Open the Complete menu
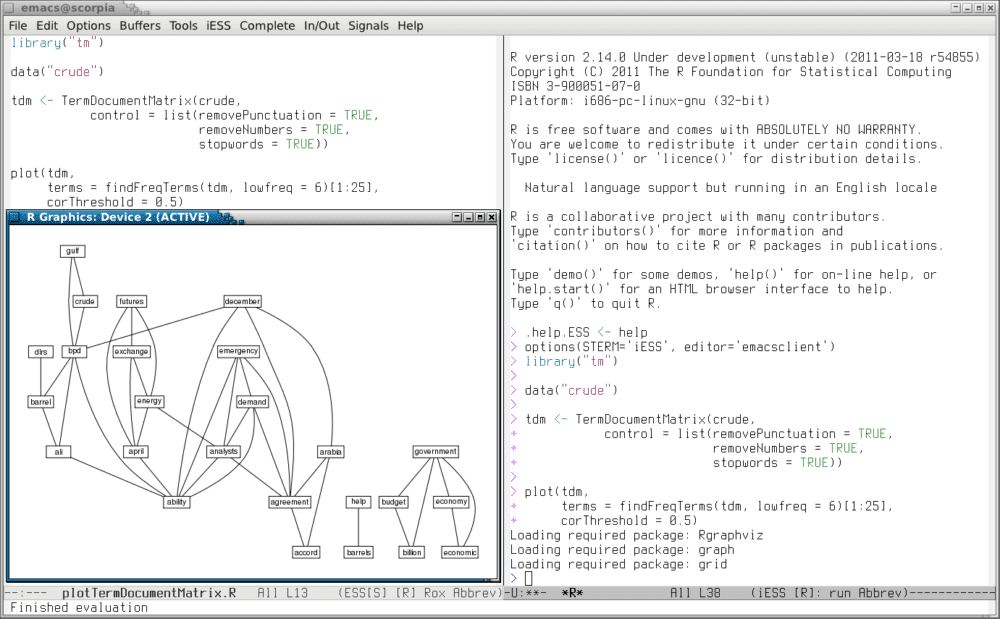This screenshot has width=1000, height=619. click(x=267, y=25)
